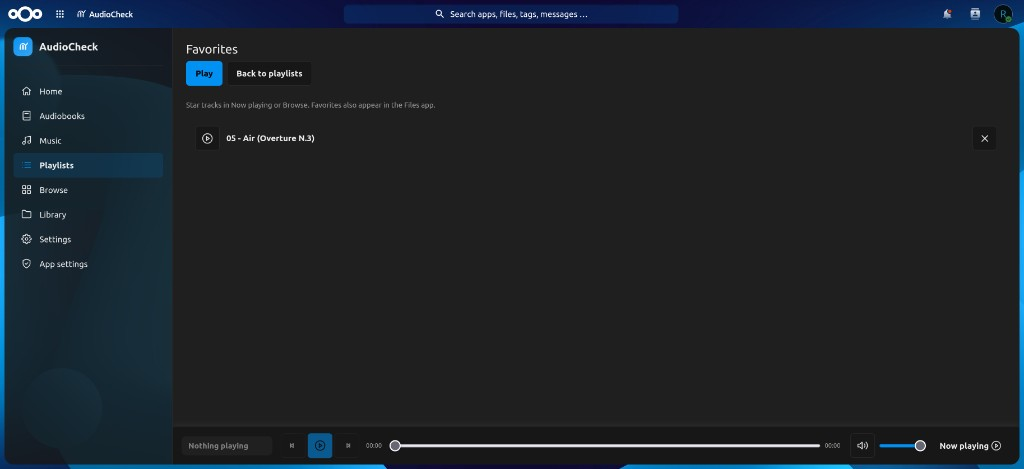
Task: Click the playback seek bar
Action: (607, 445)
